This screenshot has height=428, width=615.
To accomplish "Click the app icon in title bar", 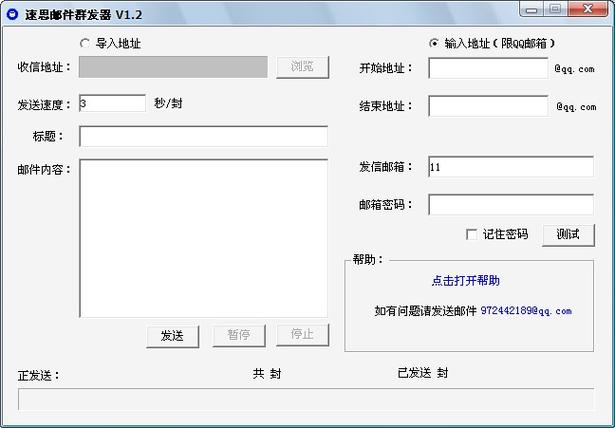I will (x=13, y=15).
